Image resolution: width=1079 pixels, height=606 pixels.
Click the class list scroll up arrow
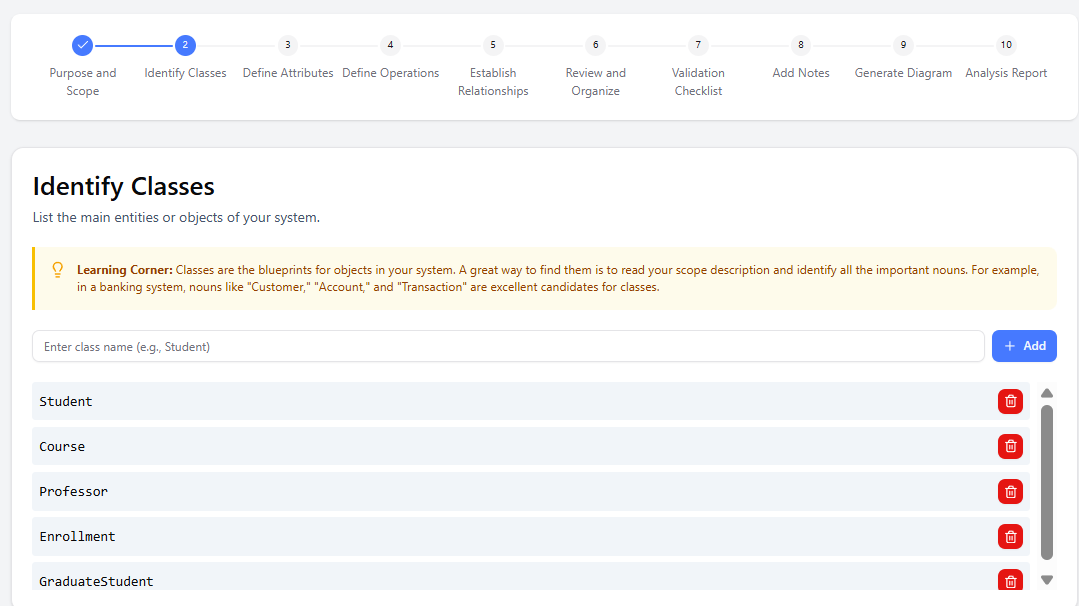(x=1047, y=393)
